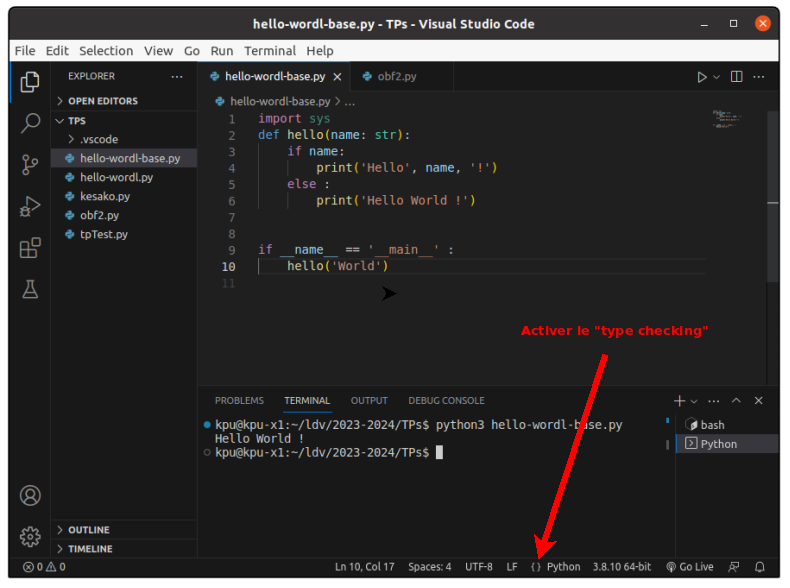The image size is (790, 588).
Task: Open Explorer views and more actions ellipsis
Action: 177,77
